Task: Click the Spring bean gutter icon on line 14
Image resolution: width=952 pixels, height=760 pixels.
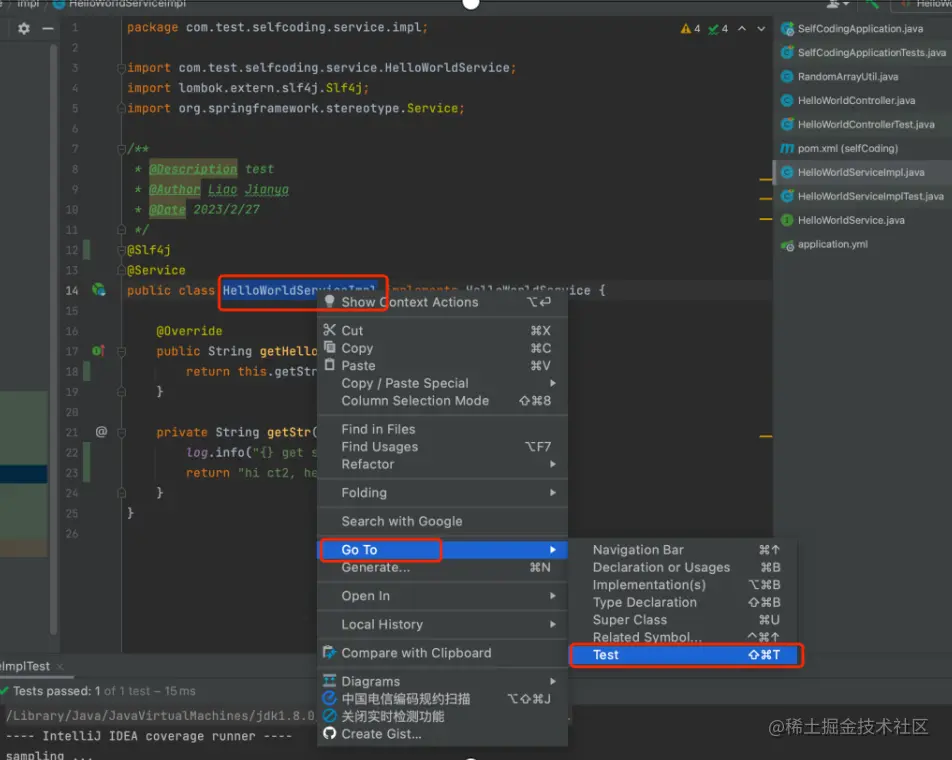Action: pyautogui.click(x=98, y=290)
